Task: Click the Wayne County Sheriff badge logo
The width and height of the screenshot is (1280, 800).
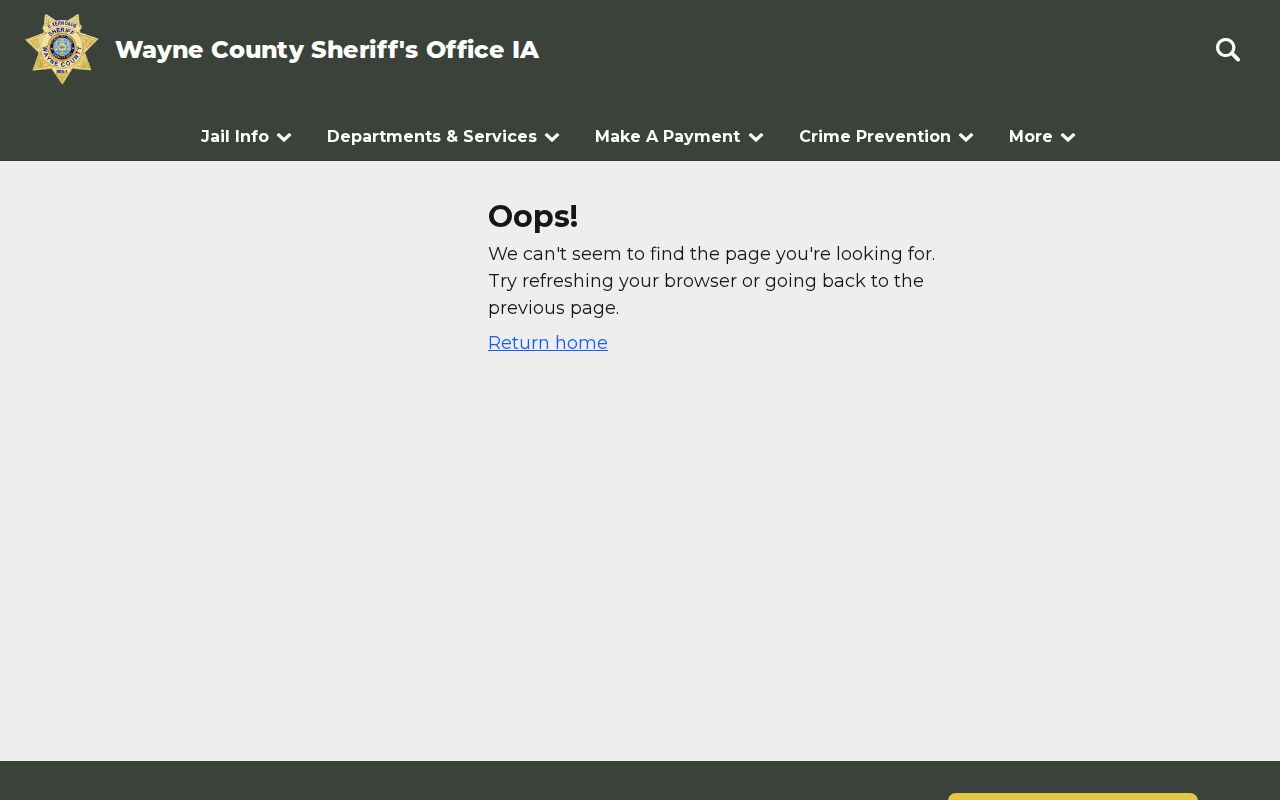Action: [62, 49]
